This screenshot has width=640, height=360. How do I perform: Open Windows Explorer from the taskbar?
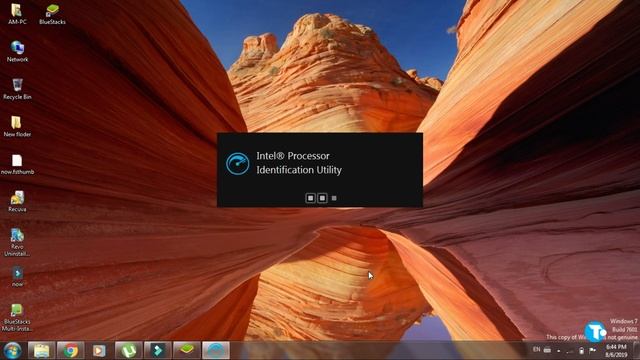pyautogui.click(x=41, y=351)
